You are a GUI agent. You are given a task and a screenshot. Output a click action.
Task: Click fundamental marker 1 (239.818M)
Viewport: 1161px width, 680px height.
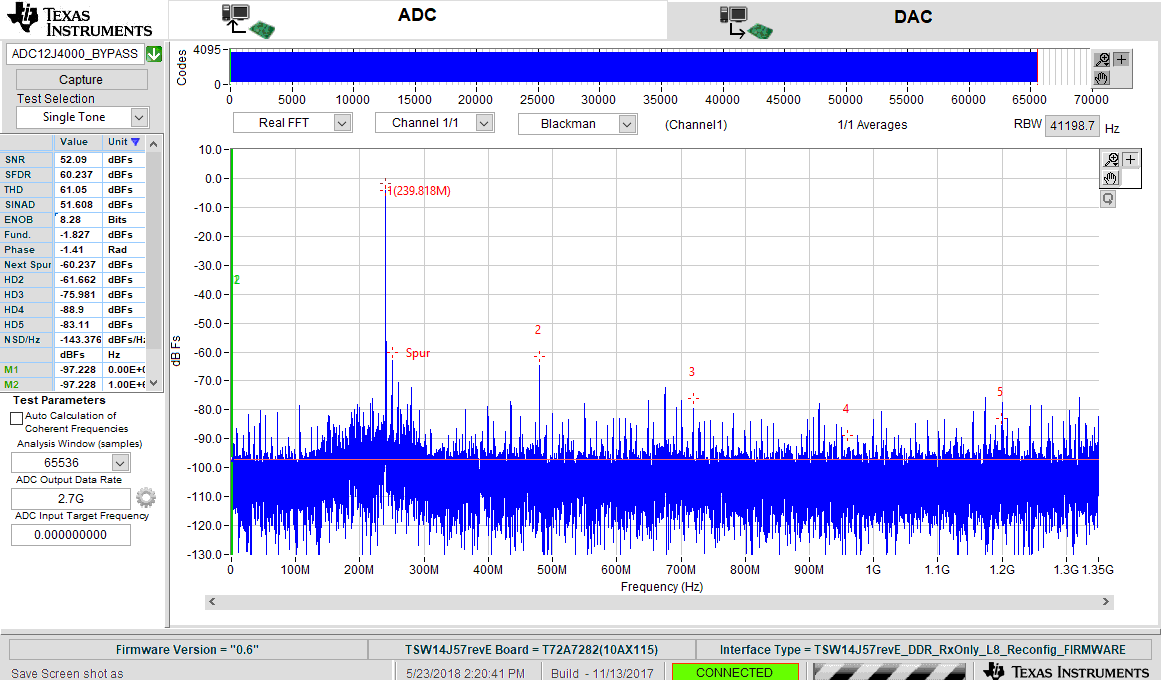(x=385, y=187)
